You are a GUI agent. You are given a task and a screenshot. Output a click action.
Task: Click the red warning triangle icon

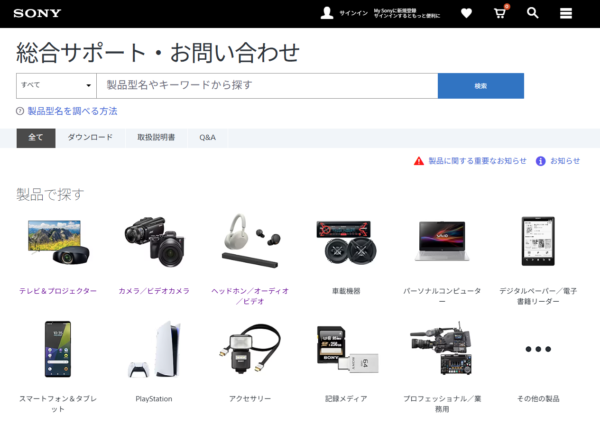point(419,161)
